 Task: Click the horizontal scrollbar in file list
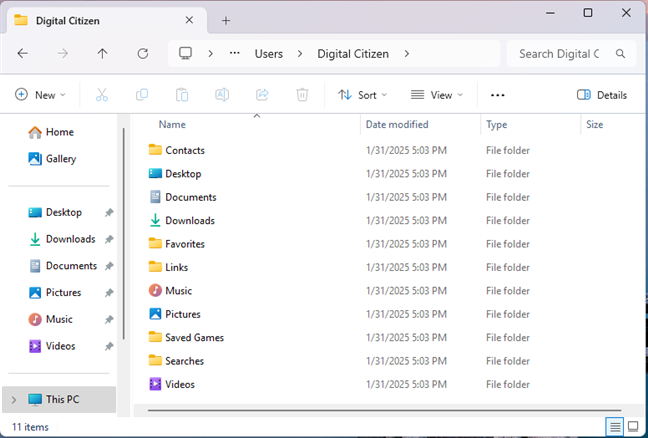click(x=384, y=410)
